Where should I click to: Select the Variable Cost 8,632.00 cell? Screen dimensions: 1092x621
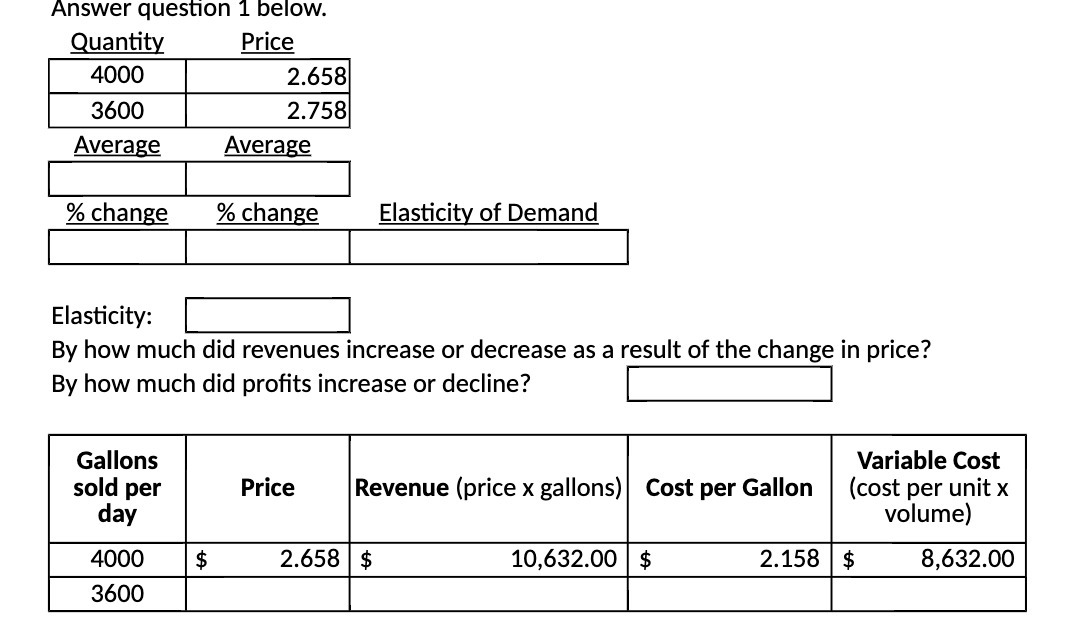coord(928,559)
